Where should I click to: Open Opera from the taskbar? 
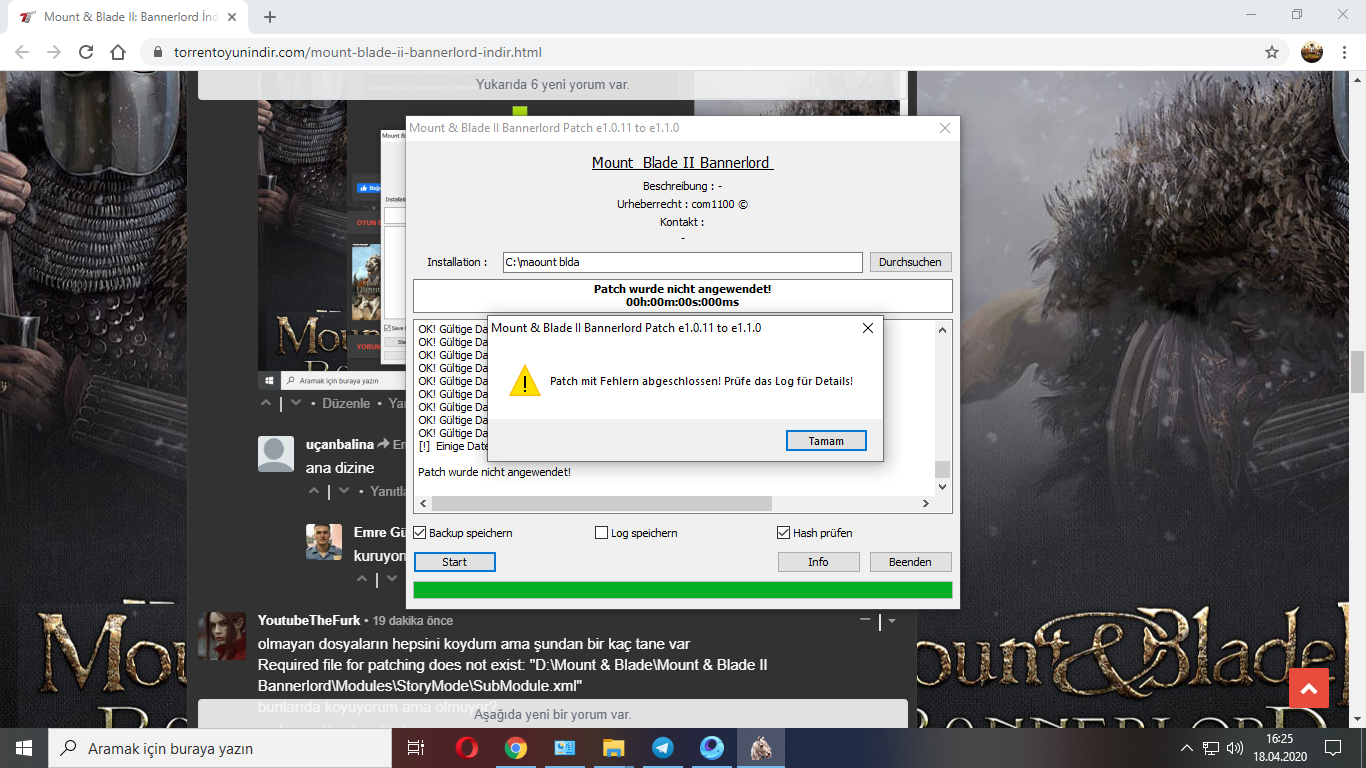coord(467,748)
